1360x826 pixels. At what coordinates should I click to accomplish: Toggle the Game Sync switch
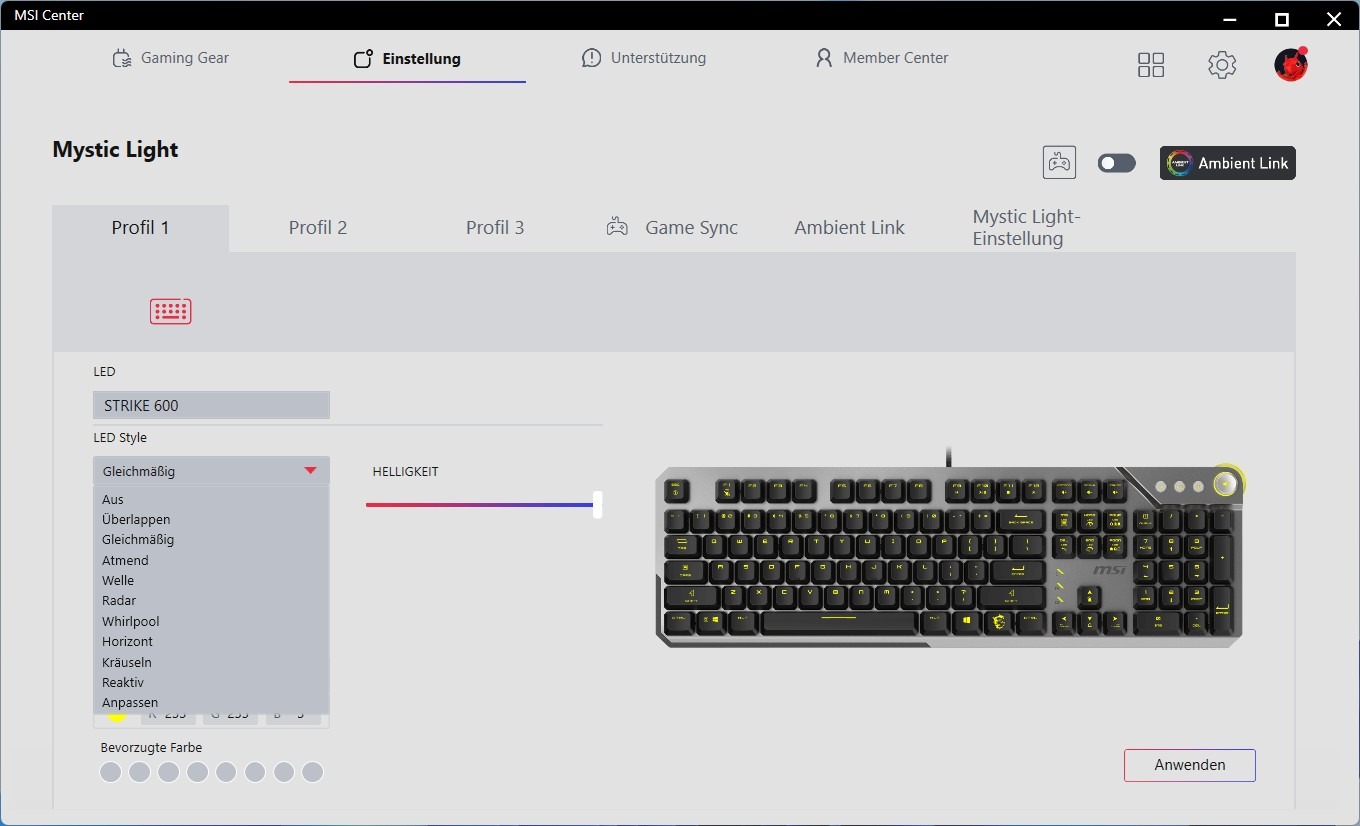point(1116,163)
